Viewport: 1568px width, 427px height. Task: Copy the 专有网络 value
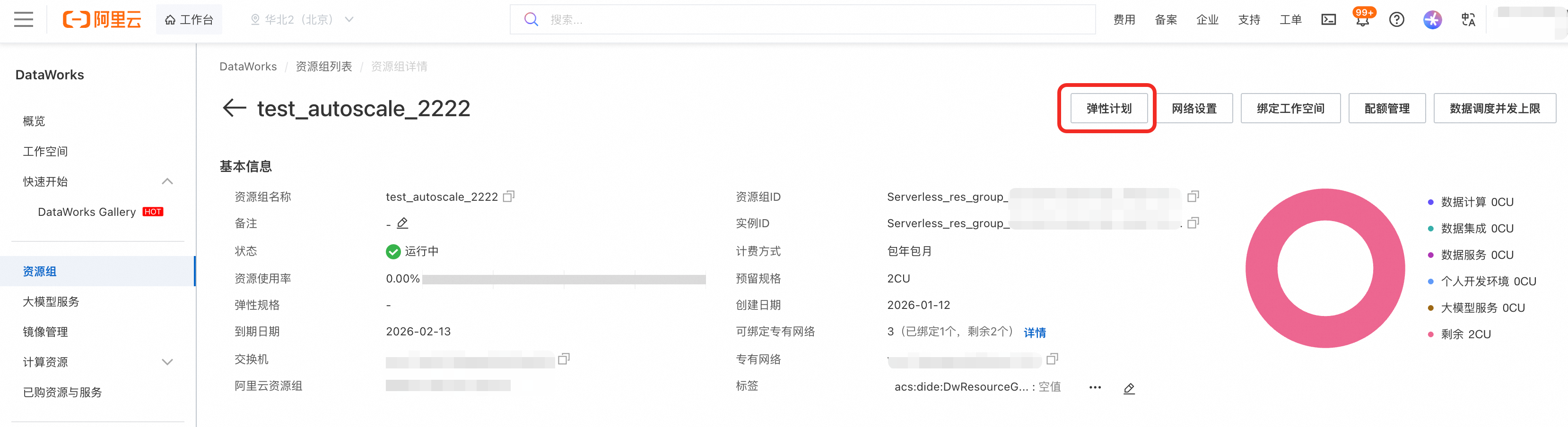tap(1052, 359)
